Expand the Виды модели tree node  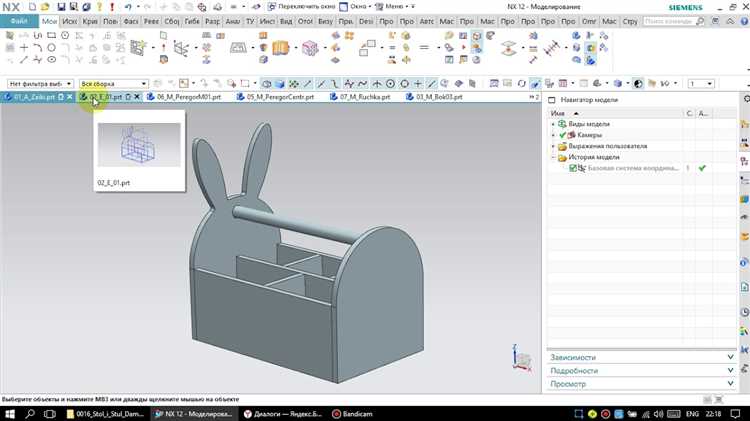coord(553,124)
